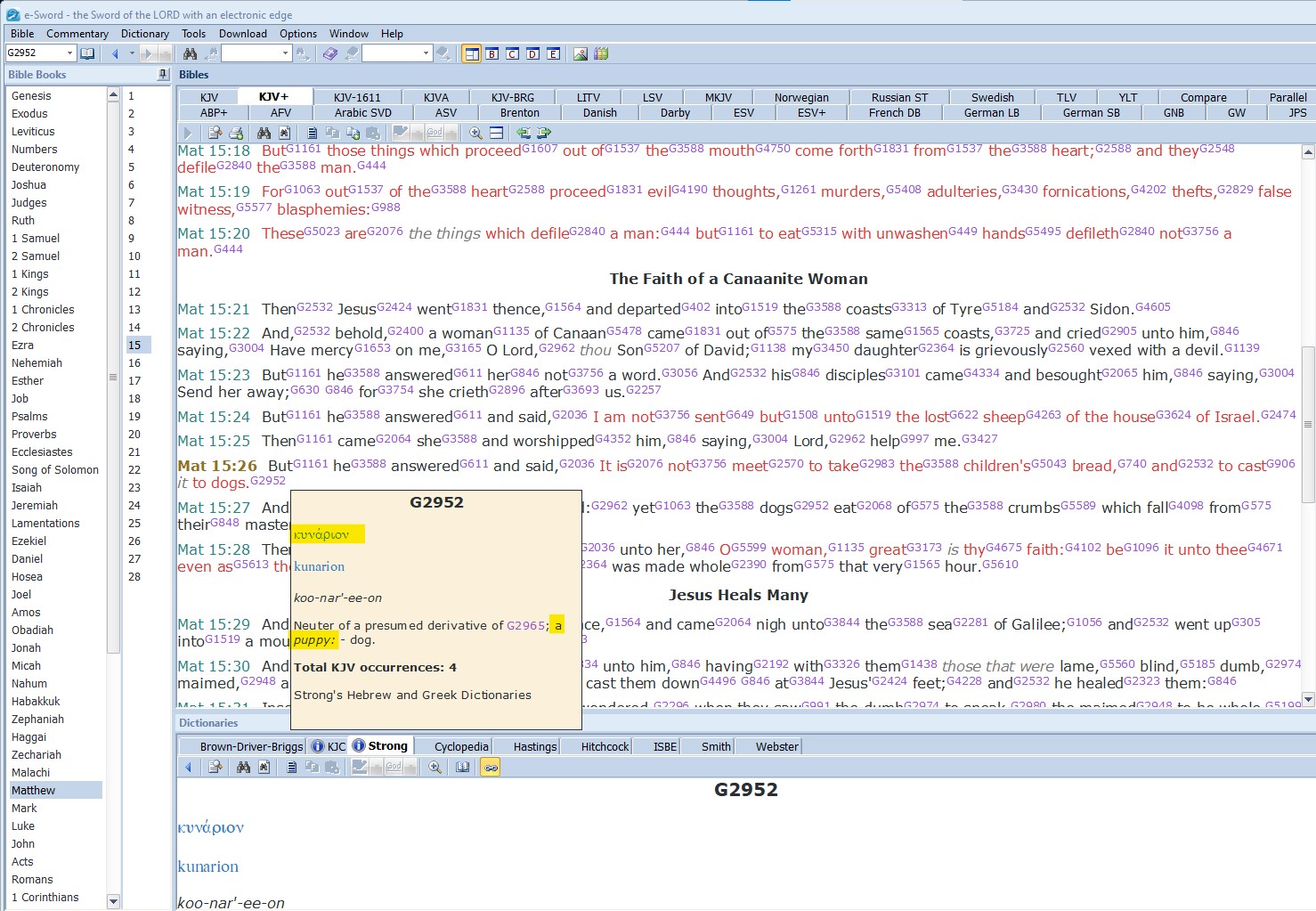Image resolution: width=1316 pixels, height=911 pixels.
Task: Select Psalms in Bible Books list
Action: click(29, 417)
